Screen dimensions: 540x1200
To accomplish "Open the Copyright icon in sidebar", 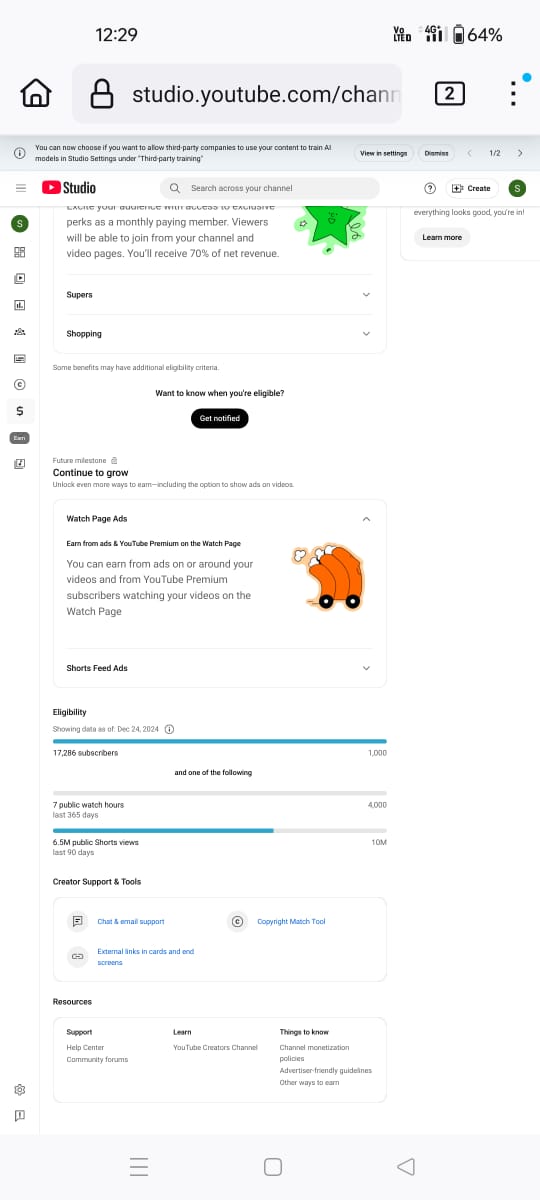I will tap(20, 384).
